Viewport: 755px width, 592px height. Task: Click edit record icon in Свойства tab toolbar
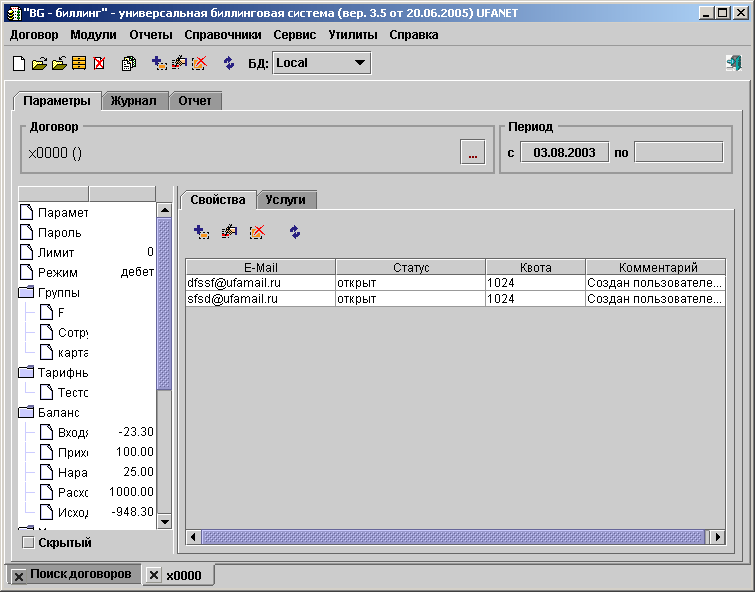229,232
